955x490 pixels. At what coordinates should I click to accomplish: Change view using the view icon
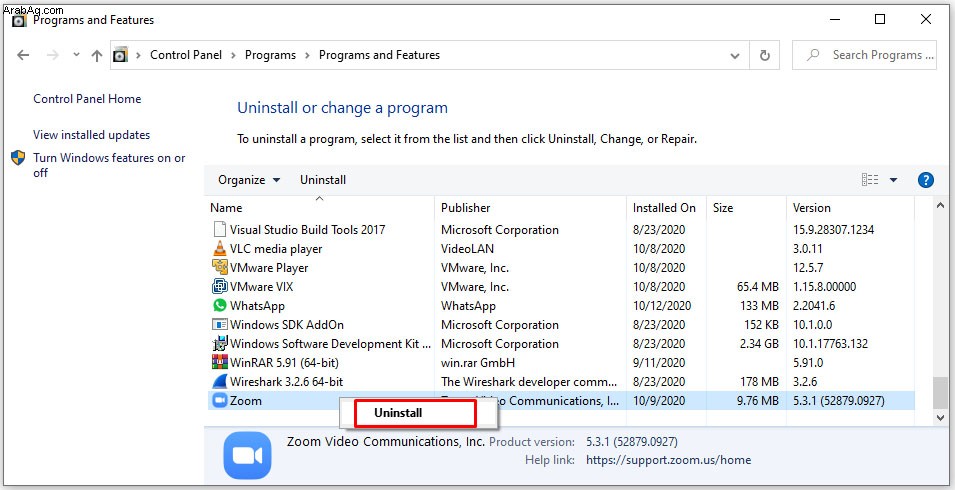(870, 180)
